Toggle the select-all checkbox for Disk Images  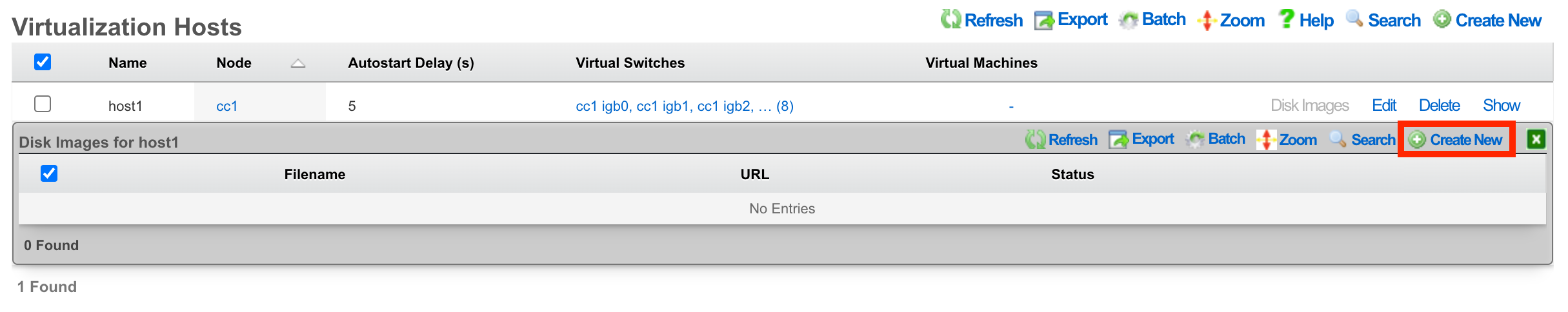coord(49,173)
